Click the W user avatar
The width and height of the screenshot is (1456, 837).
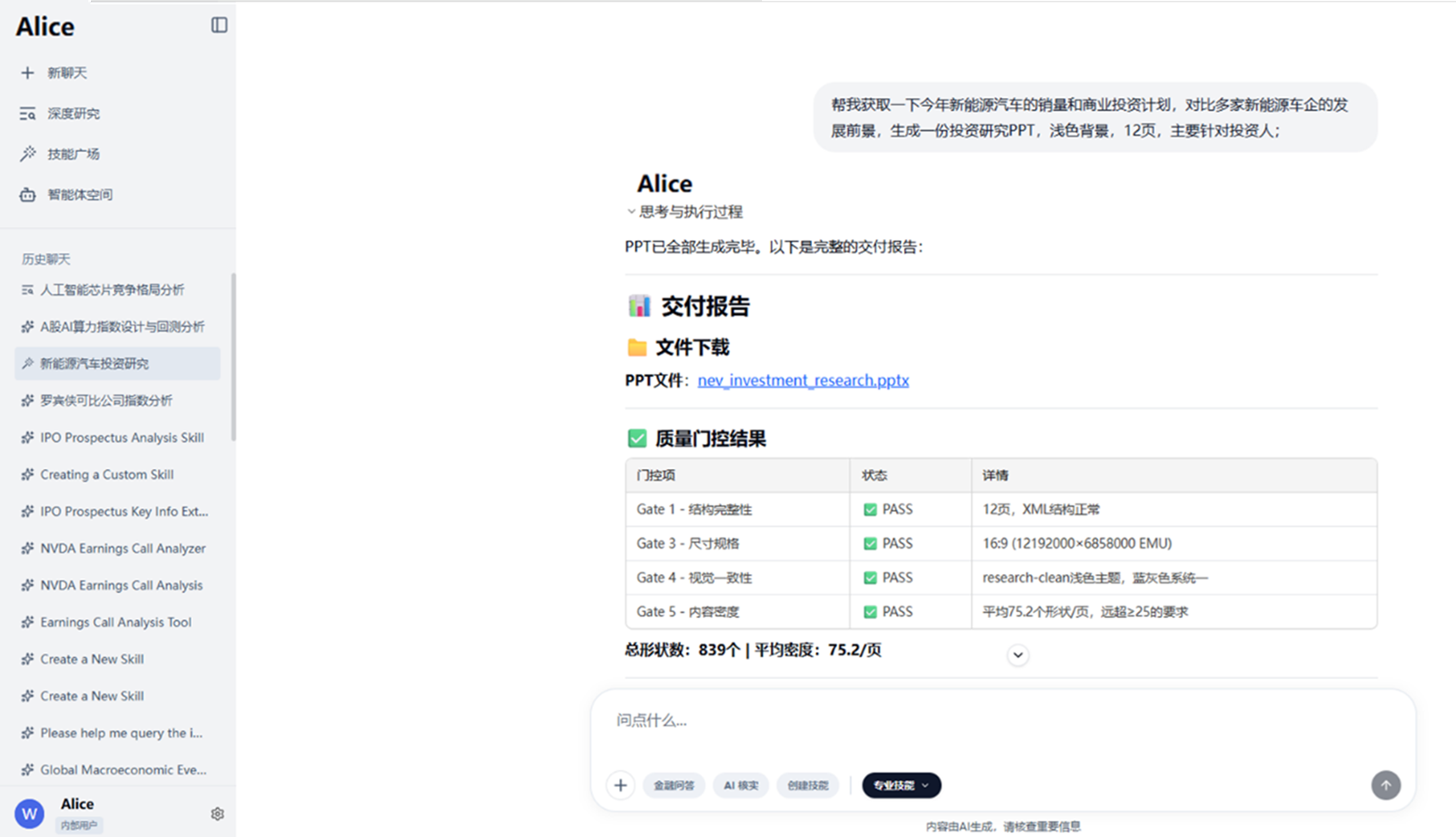29,814
